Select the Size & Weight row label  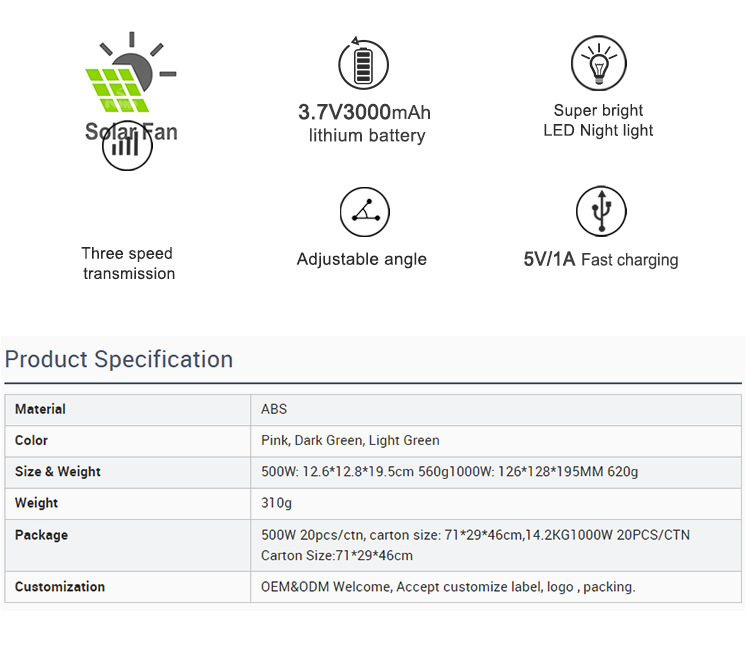pos(58,471)
